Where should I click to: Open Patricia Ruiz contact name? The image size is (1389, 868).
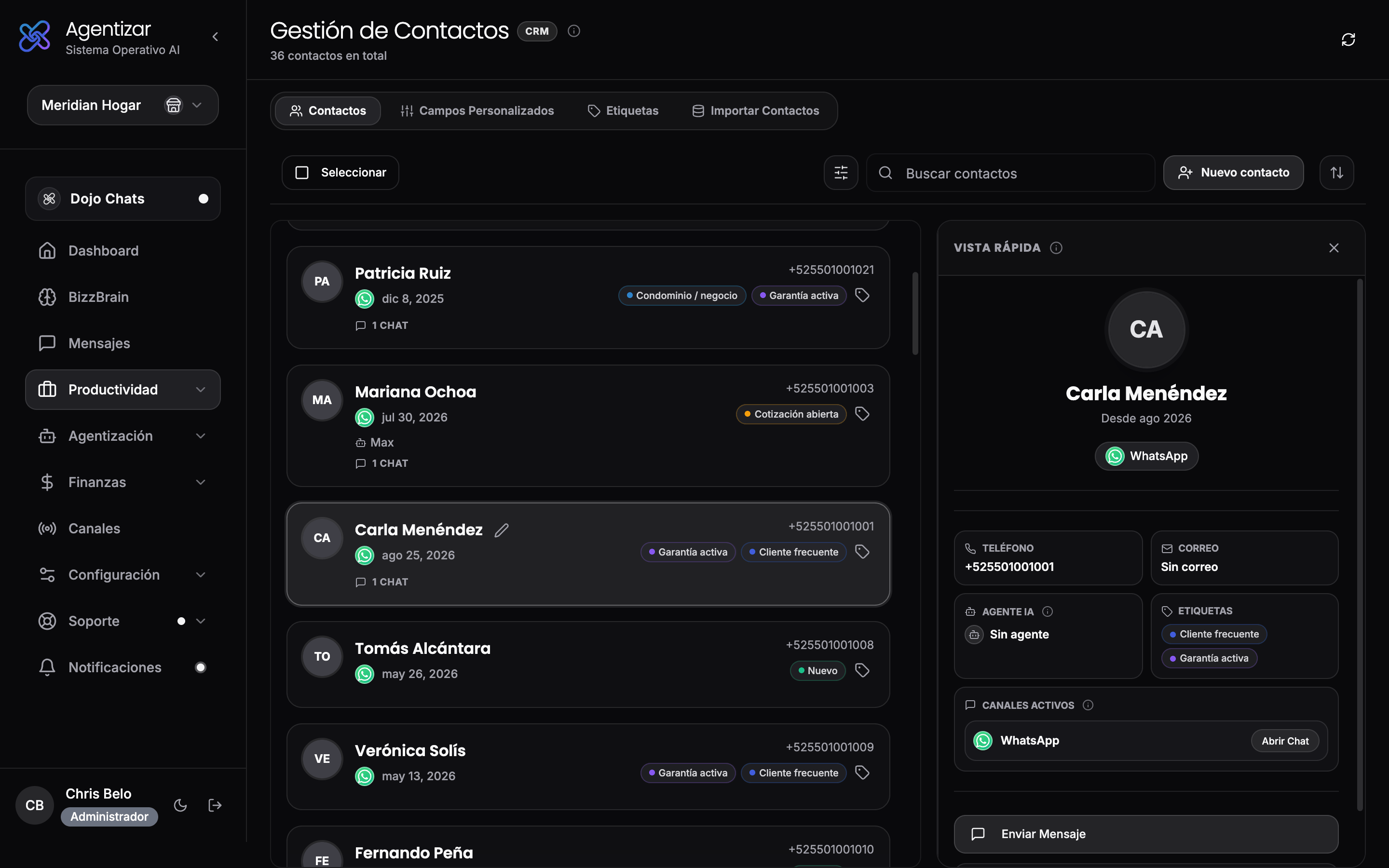402,273
